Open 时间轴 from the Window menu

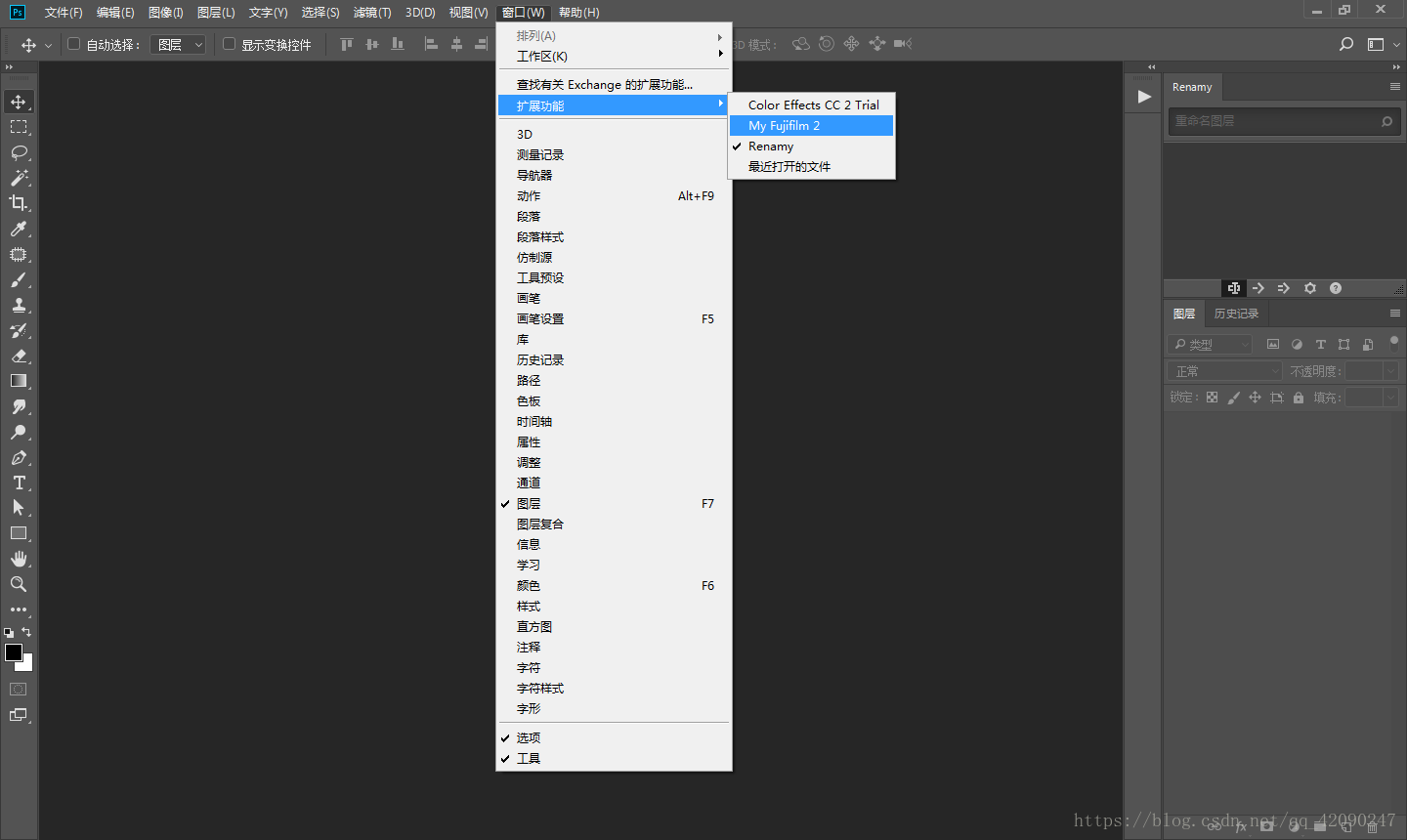pyautogui.click(x=614, y=422)
